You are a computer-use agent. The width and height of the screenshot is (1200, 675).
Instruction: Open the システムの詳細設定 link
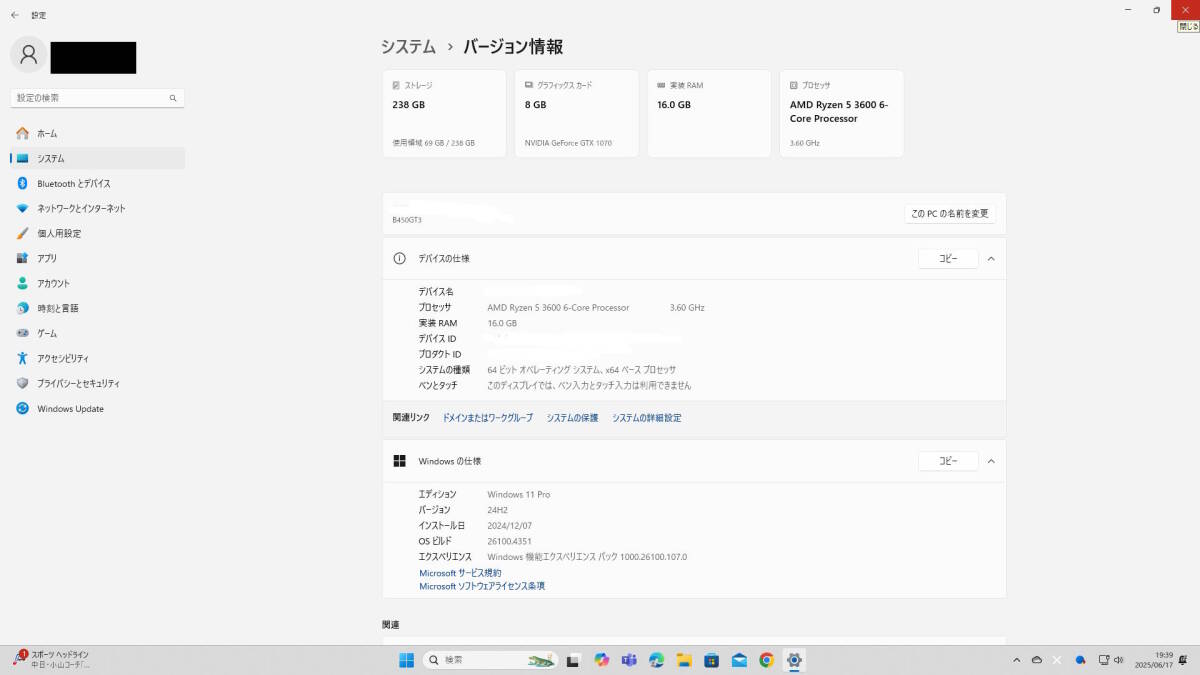pos(647,418)
